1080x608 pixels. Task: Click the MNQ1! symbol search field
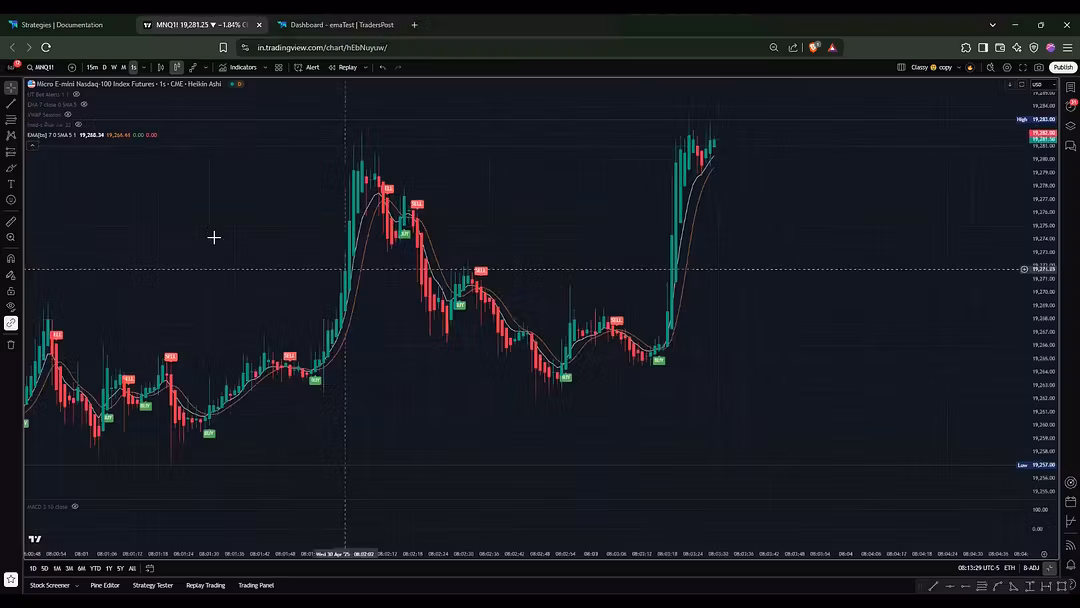[44, 68]
